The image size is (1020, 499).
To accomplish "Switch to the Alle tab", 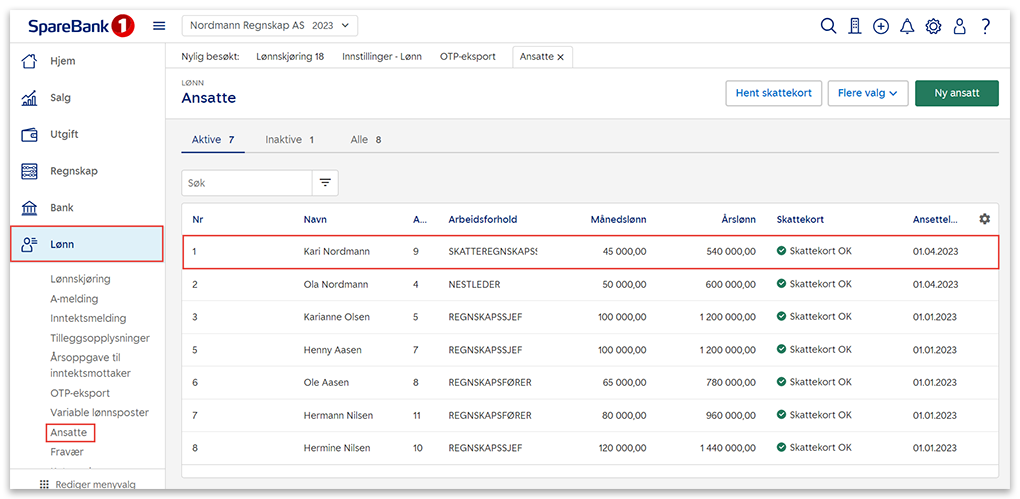I will [x=365, y=140].
